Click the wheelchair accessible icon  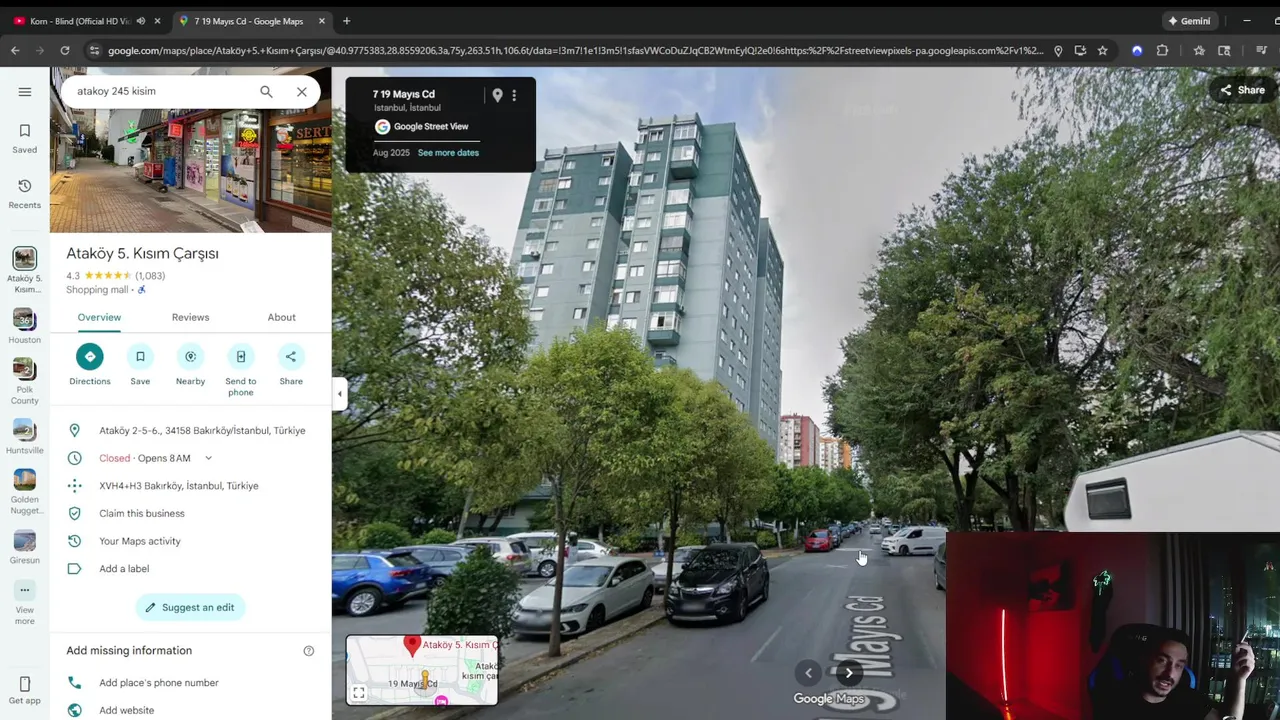(x=142, y=290)
